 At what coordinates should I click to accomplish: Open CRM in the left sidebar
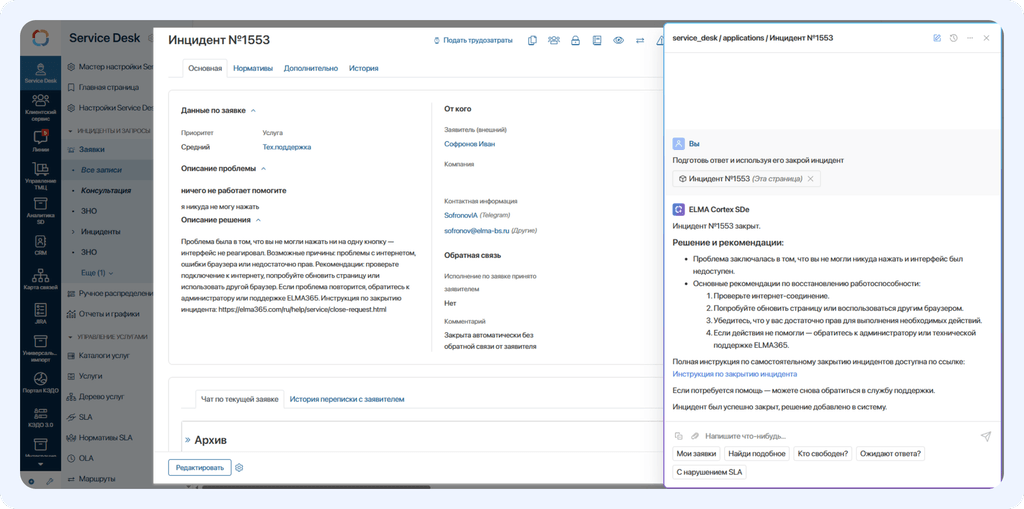(x=40, y=244)
